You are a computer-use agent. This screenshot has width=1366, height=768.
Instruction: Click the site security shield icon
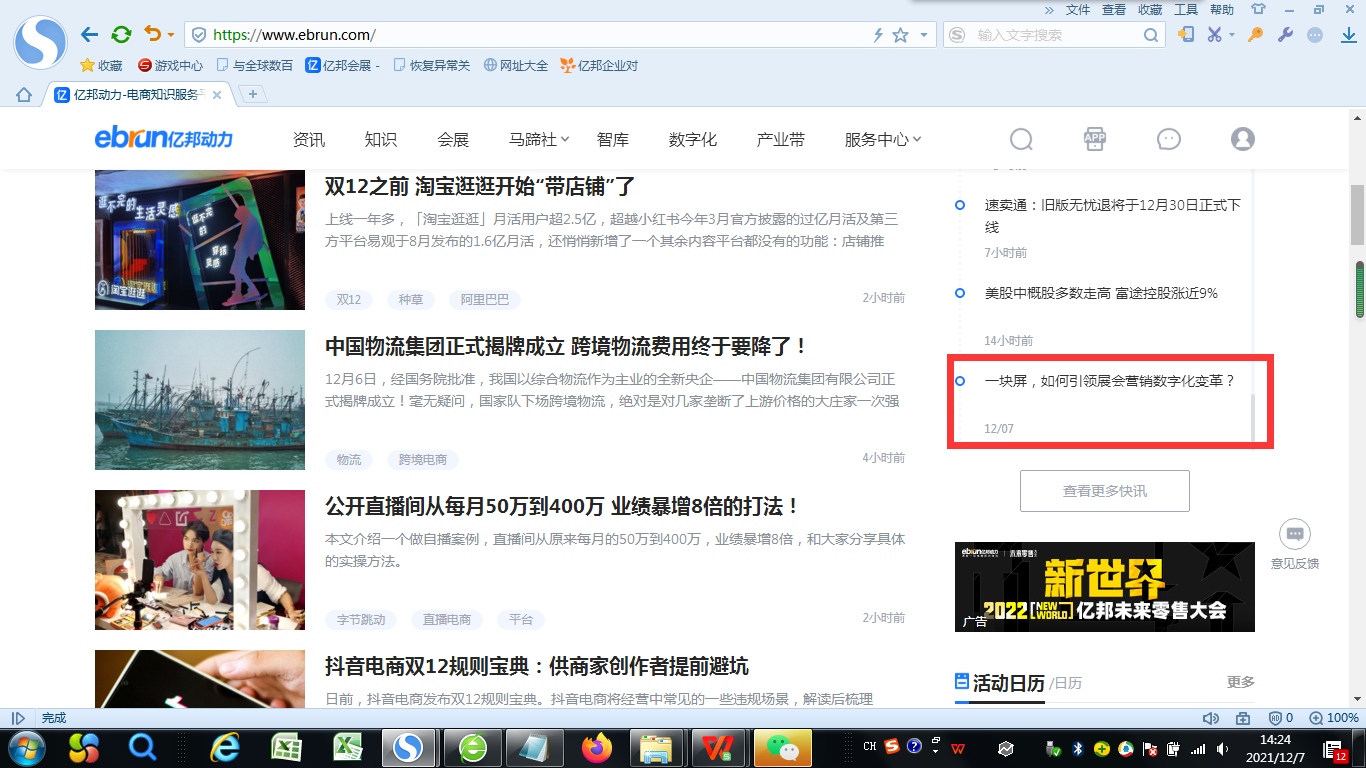pyautogui.click(x=199, y=35)
